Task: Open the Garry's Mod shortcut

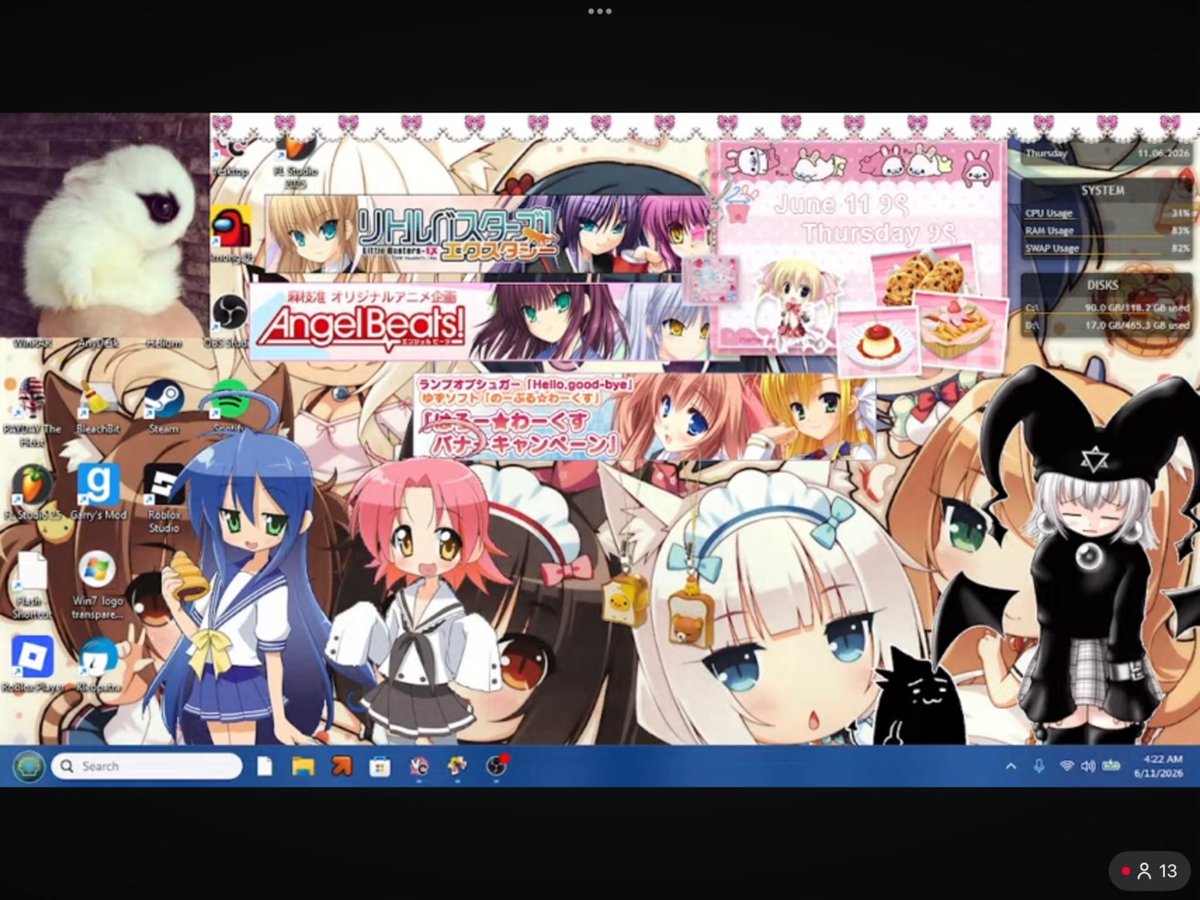Action: pyautogui.click(x=98, y=485)
